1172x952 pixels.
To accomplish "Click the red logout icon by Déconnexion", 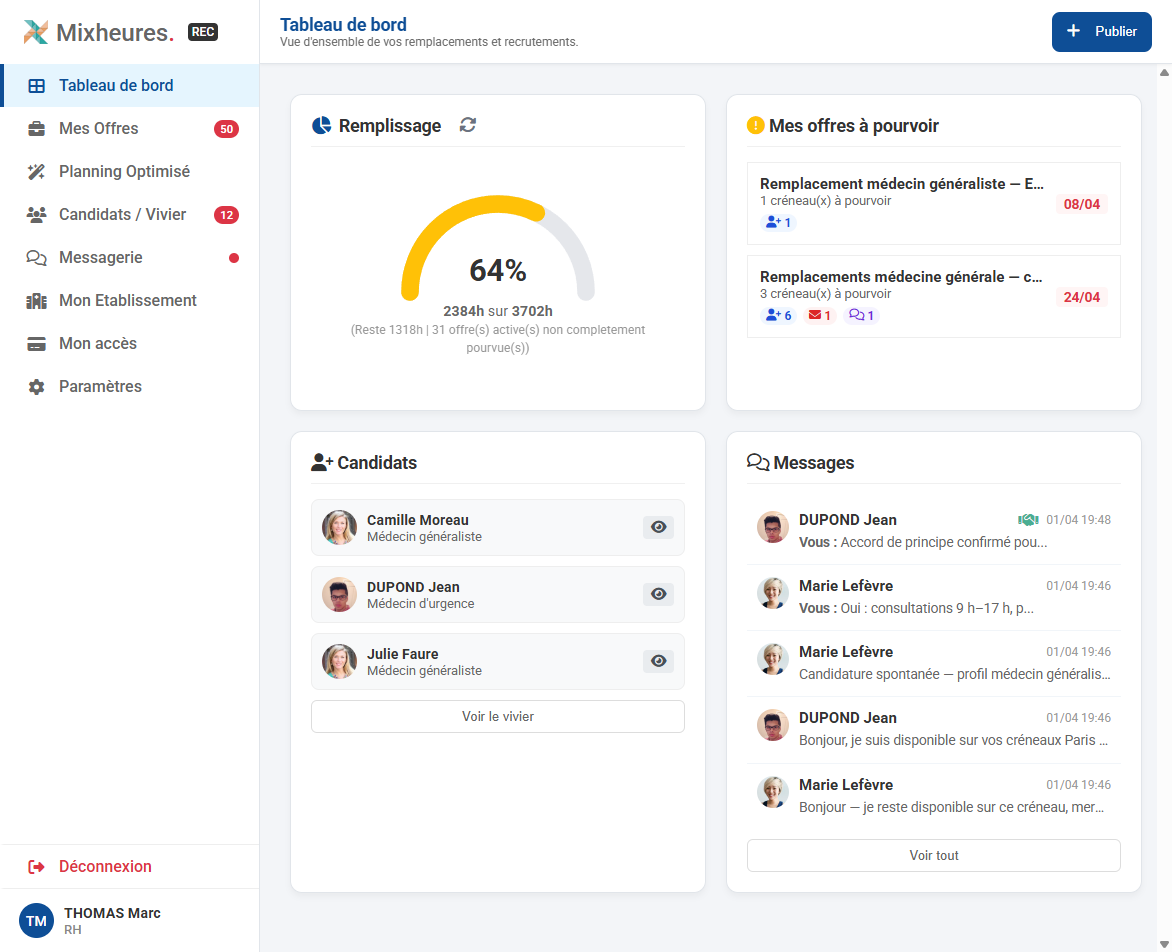I will [x=36, y=867].
